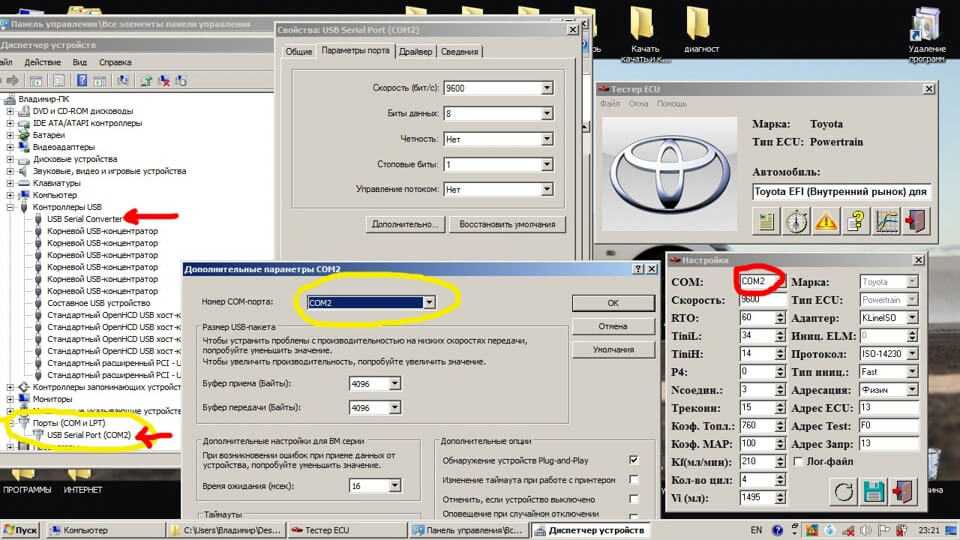
Task: Expand the Скорость (бит/с) dropdown
Action: 546,88
